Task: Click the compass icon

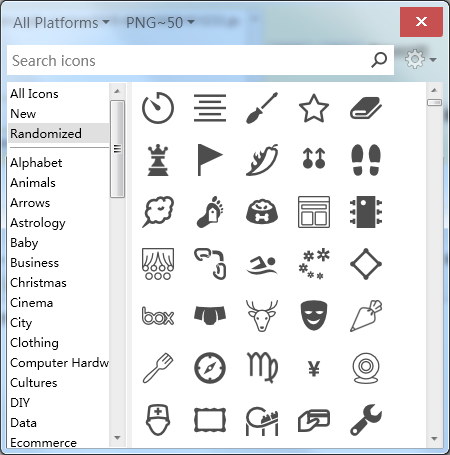Action: coord(210,368)
